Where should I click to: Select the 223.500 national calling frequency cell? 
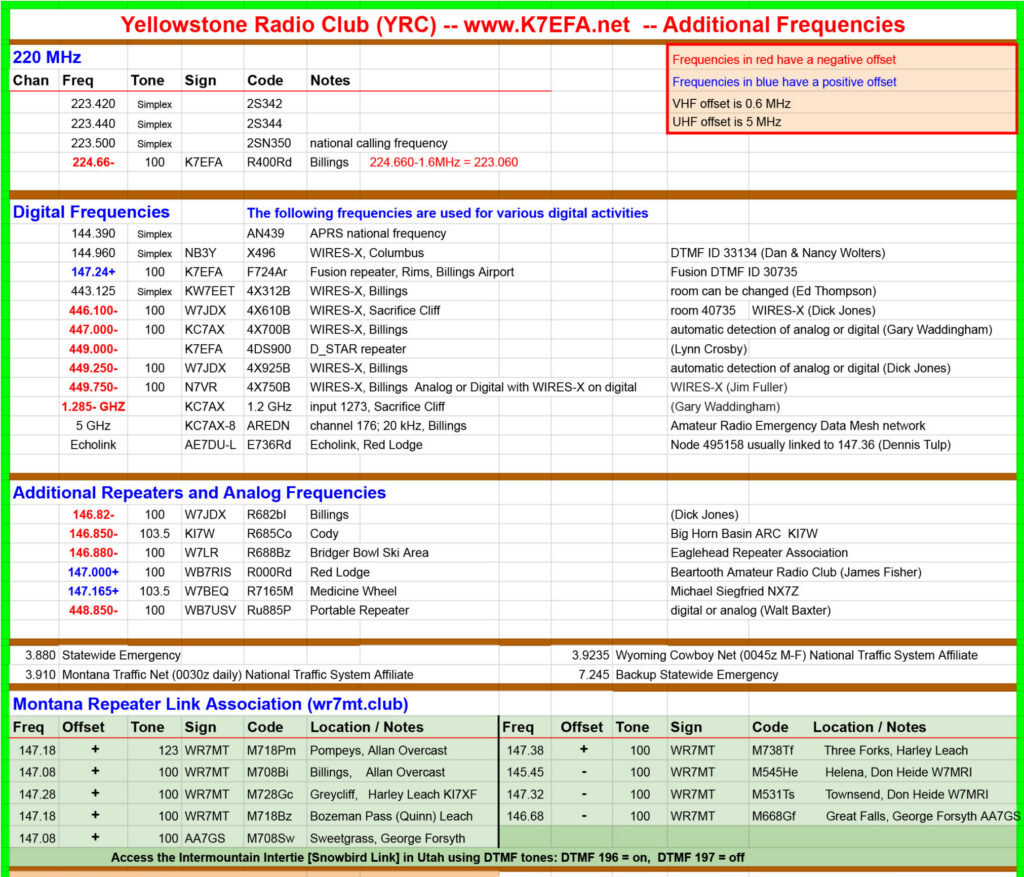pos(93,143)
